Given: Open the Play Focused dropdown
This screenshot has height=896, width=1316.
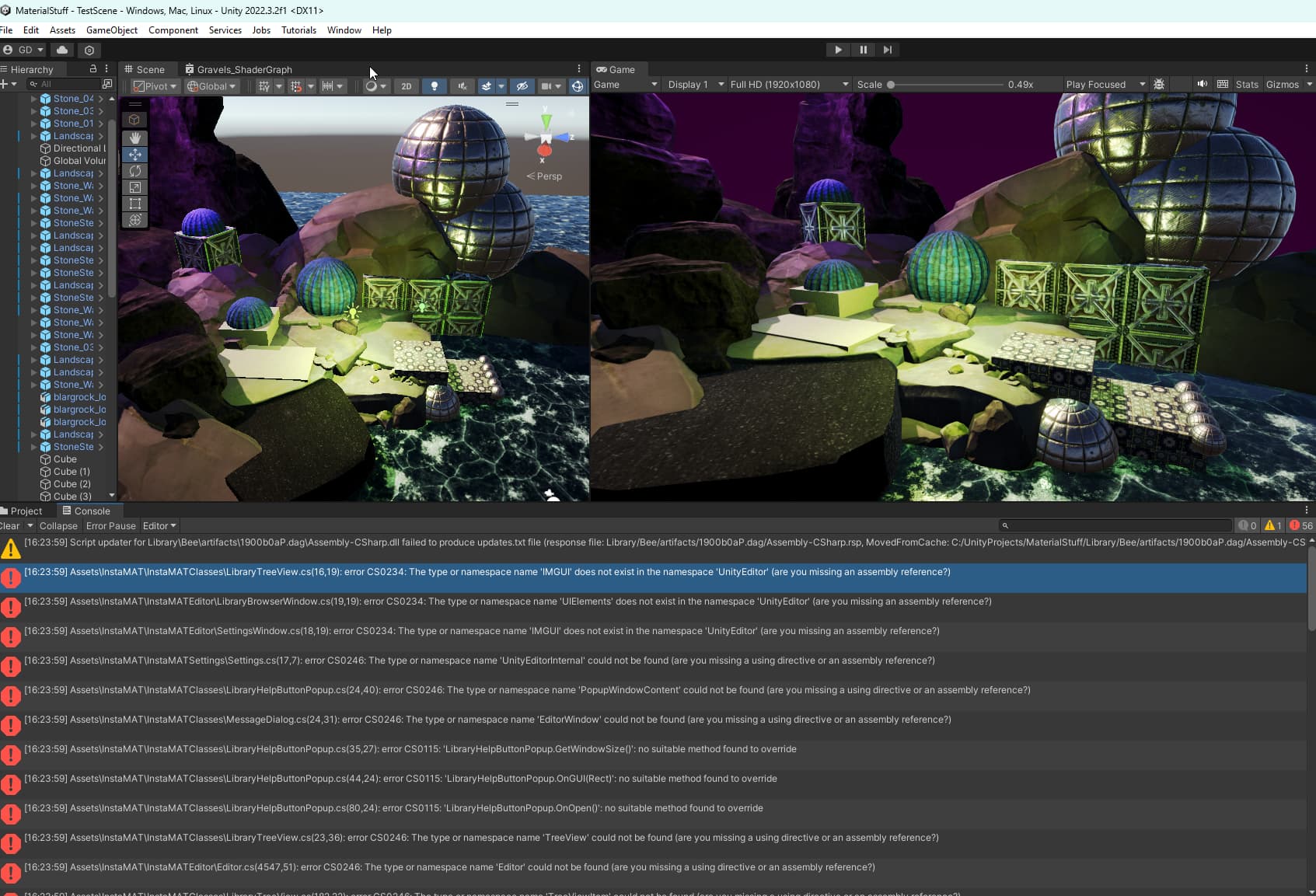Looking at the screenshot, I should pos(1105,84).
